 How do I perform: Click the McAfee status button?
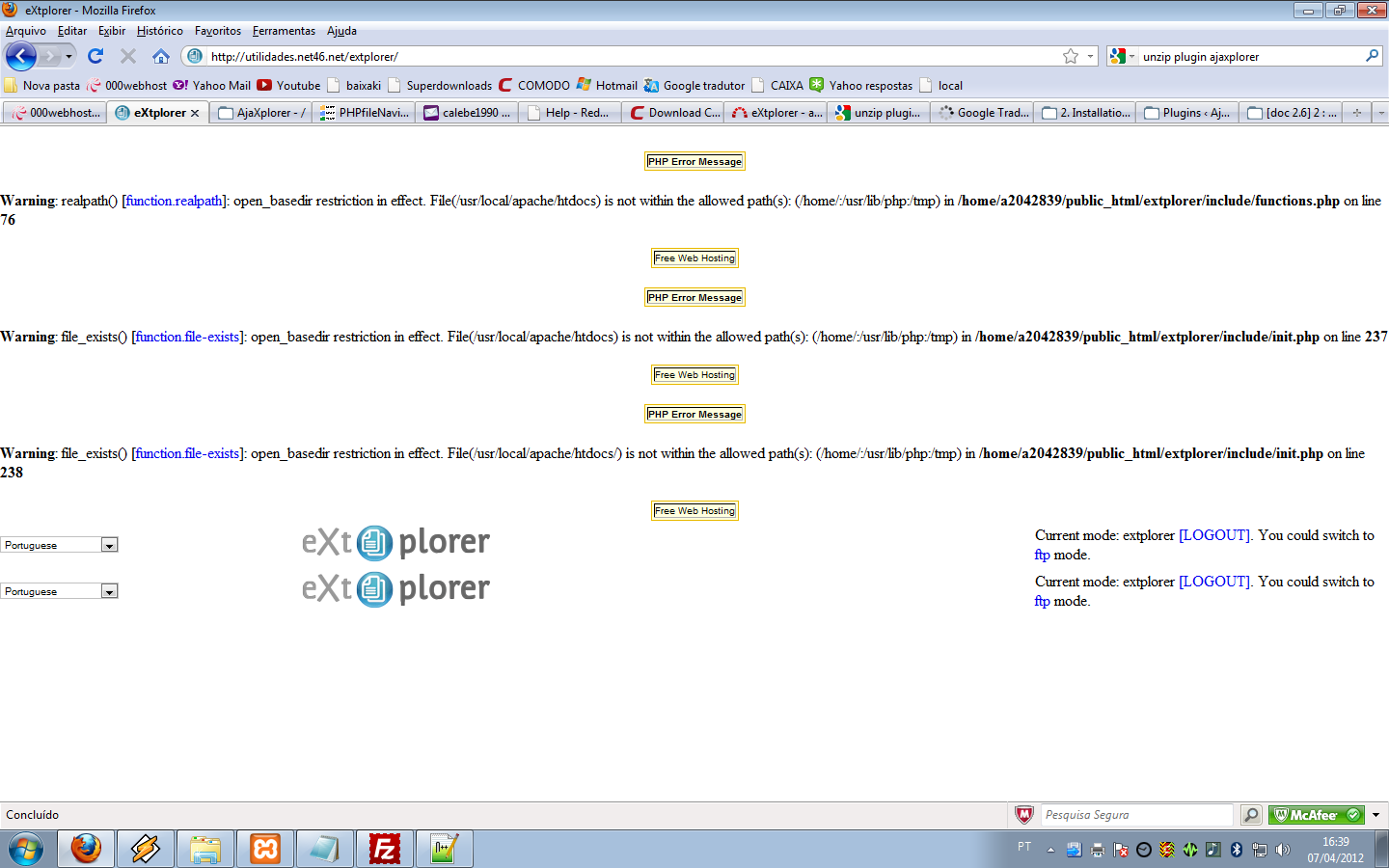[1317, 815]
